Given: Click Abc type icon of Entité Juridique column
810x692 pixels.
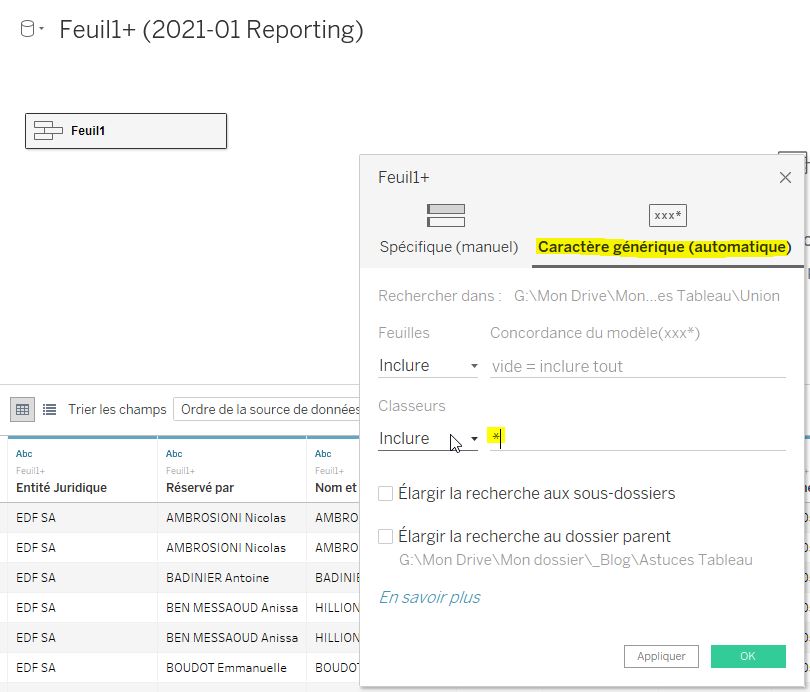Looking at the screenshot, I should [x=24, y=454].
